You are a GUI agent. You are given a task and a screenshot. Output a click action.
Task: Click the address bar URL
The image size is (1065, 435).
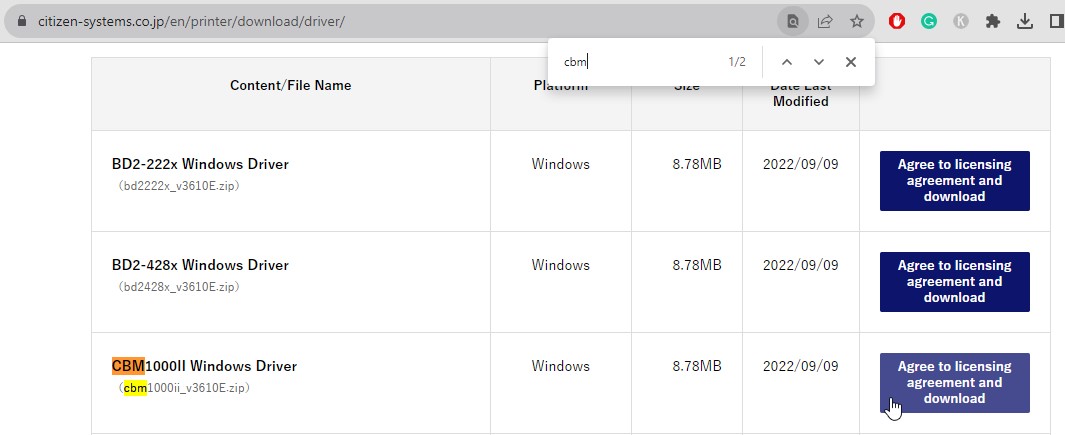coord(192,21)
